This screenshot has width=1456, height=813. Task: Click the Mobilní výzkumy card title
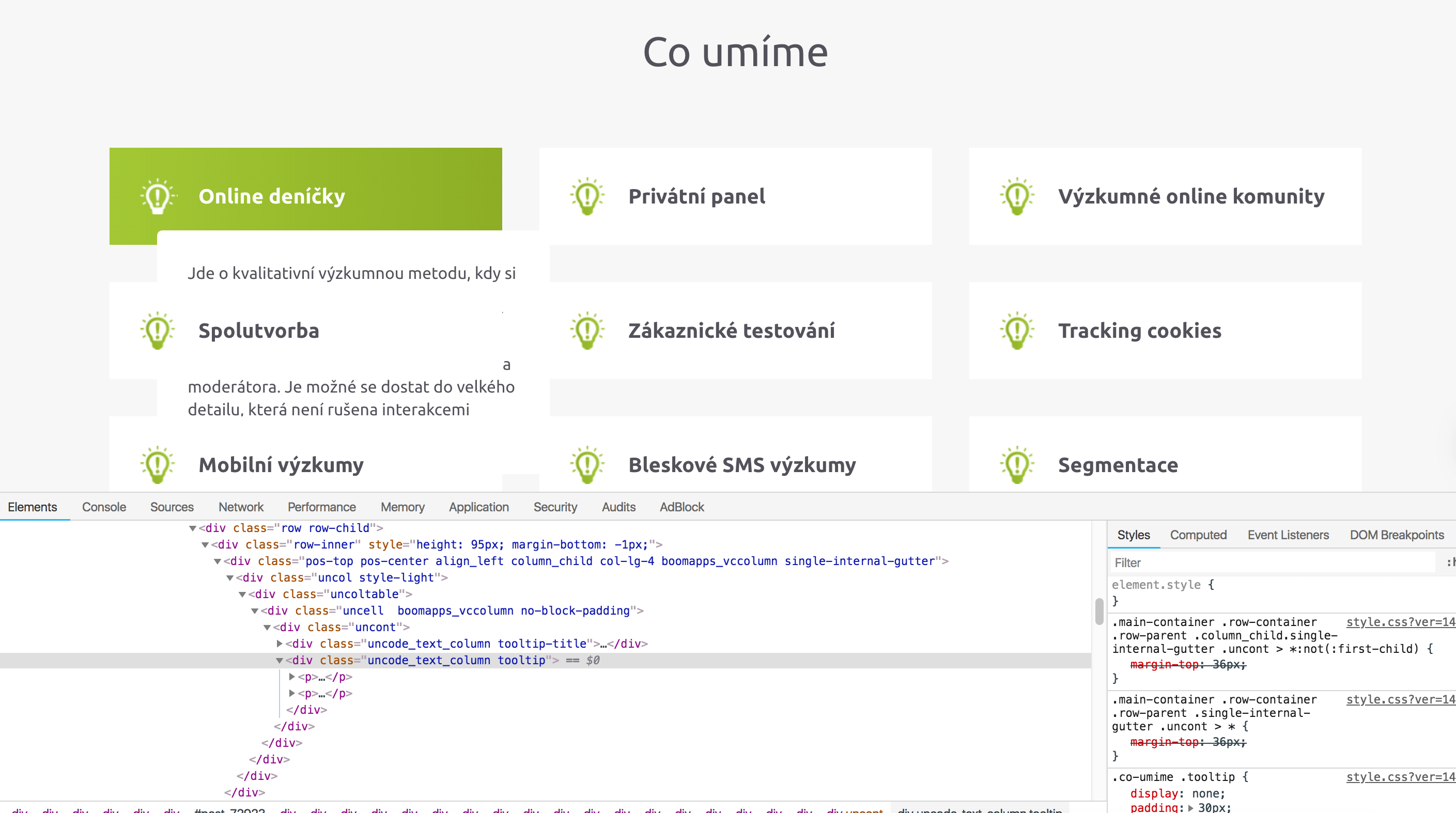tap(281, 465)
